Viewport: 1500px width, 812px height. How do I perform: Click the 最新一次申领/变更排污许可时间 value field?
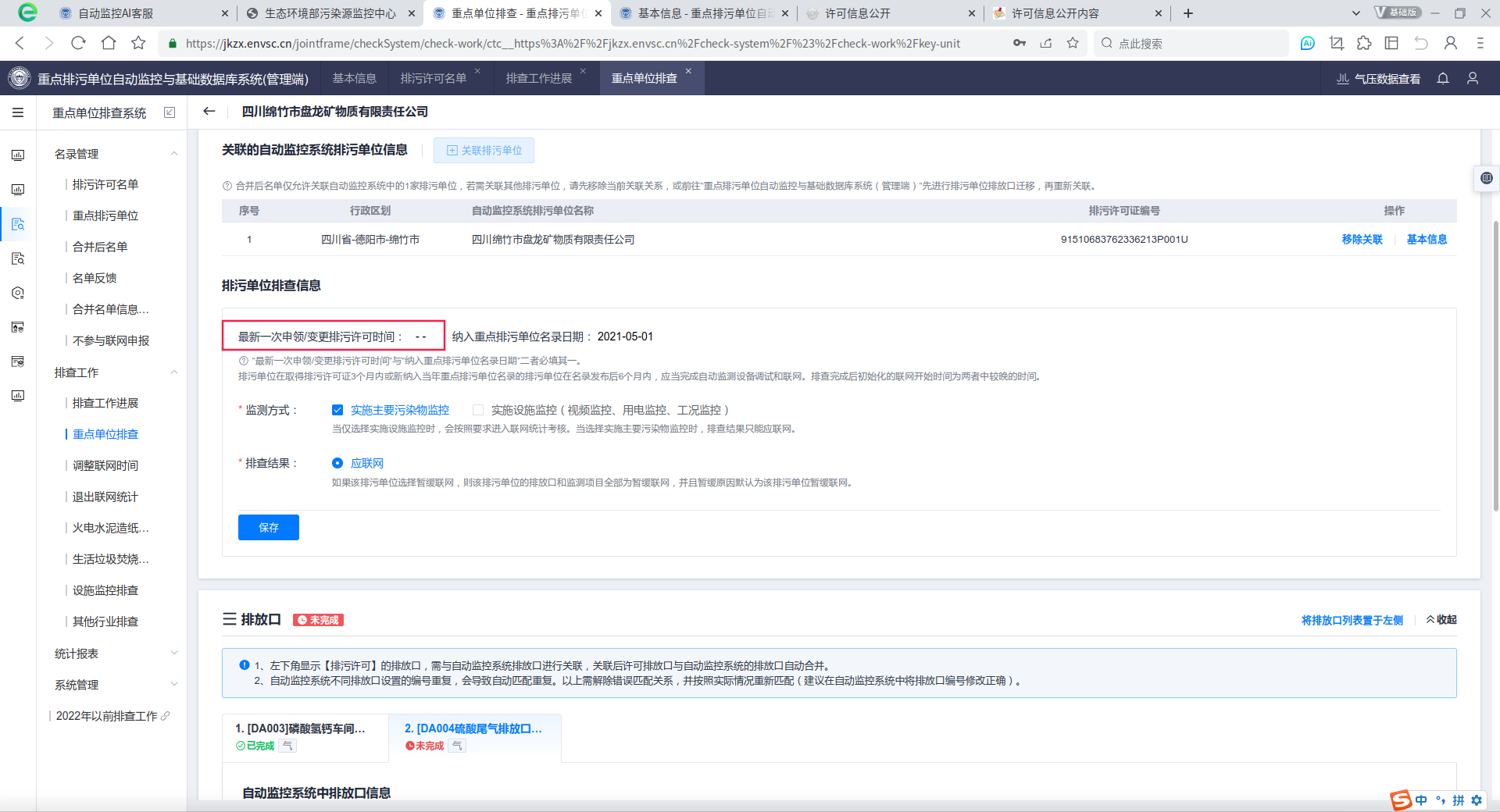(x=421, y=337)
